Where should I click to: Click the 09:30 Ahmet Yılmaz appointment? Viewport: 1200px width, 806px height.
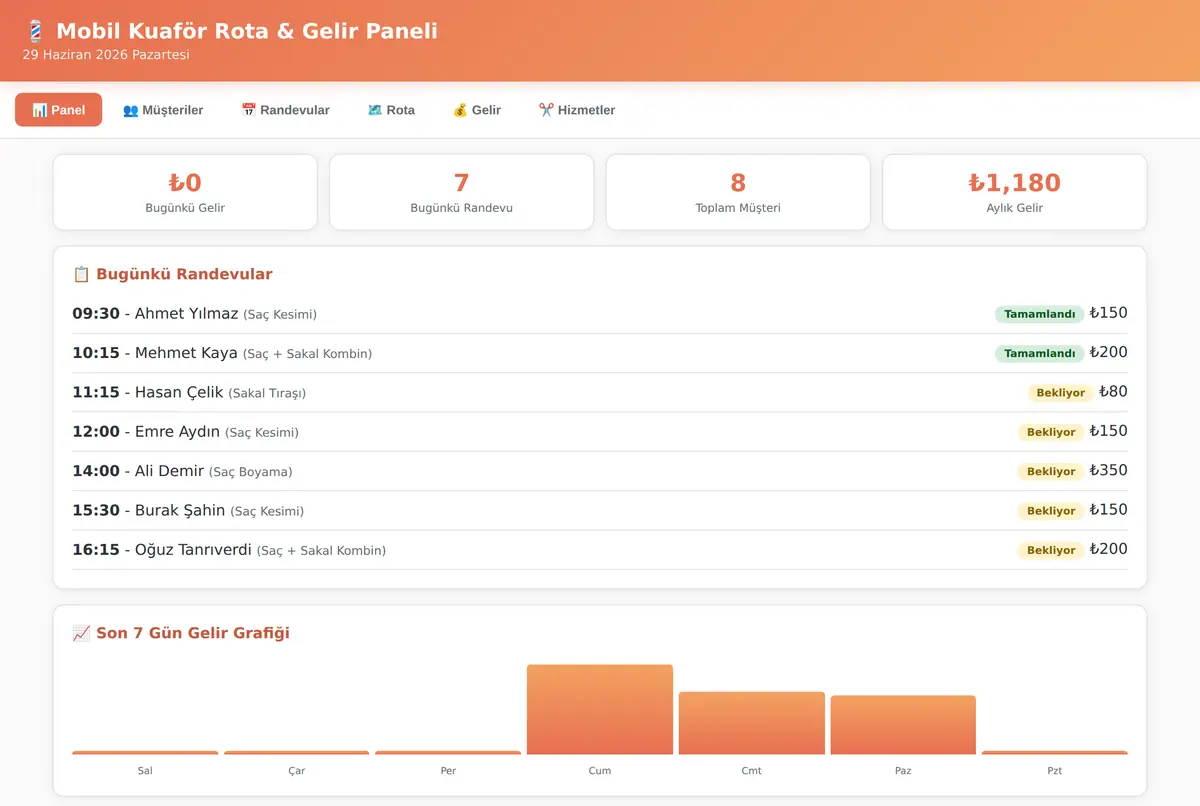[600, 314]
